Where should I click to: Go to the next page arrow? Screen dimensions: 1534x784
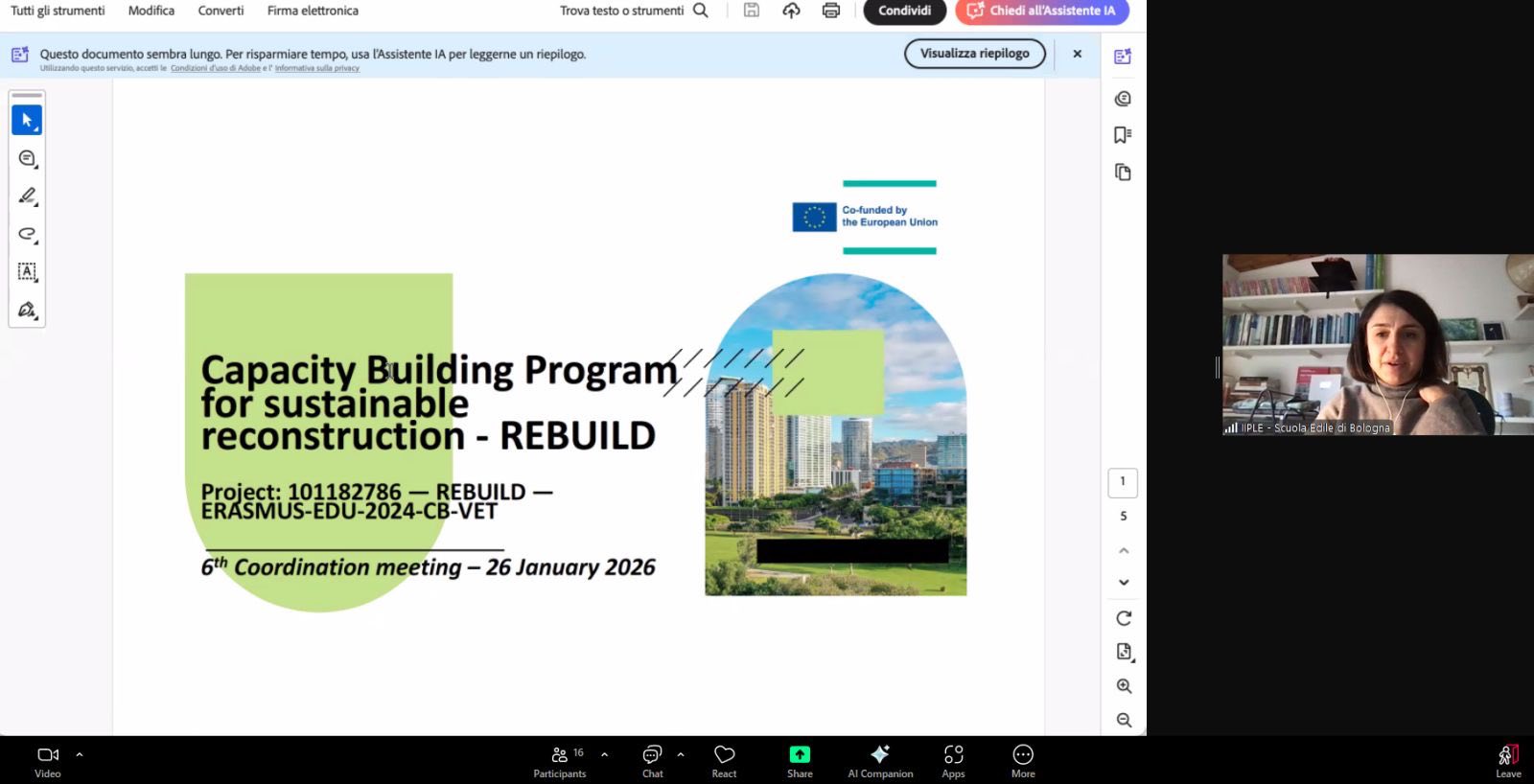[x=1124, y=582]
